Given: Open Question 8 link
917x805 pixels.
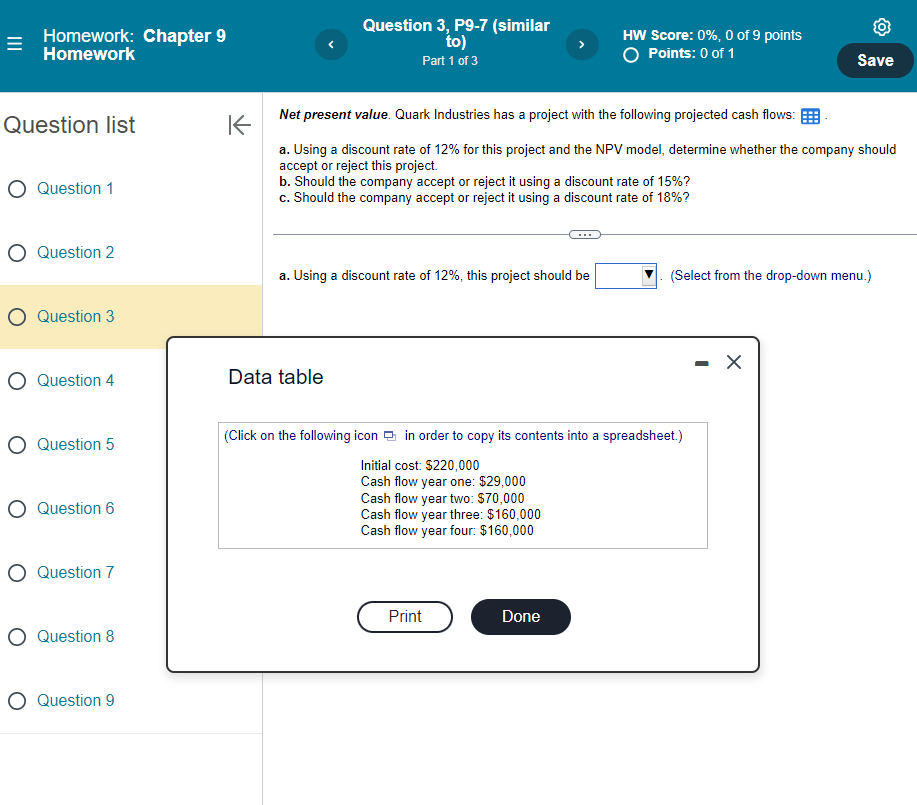Looking at the screenshot, I should click(75, 637).
